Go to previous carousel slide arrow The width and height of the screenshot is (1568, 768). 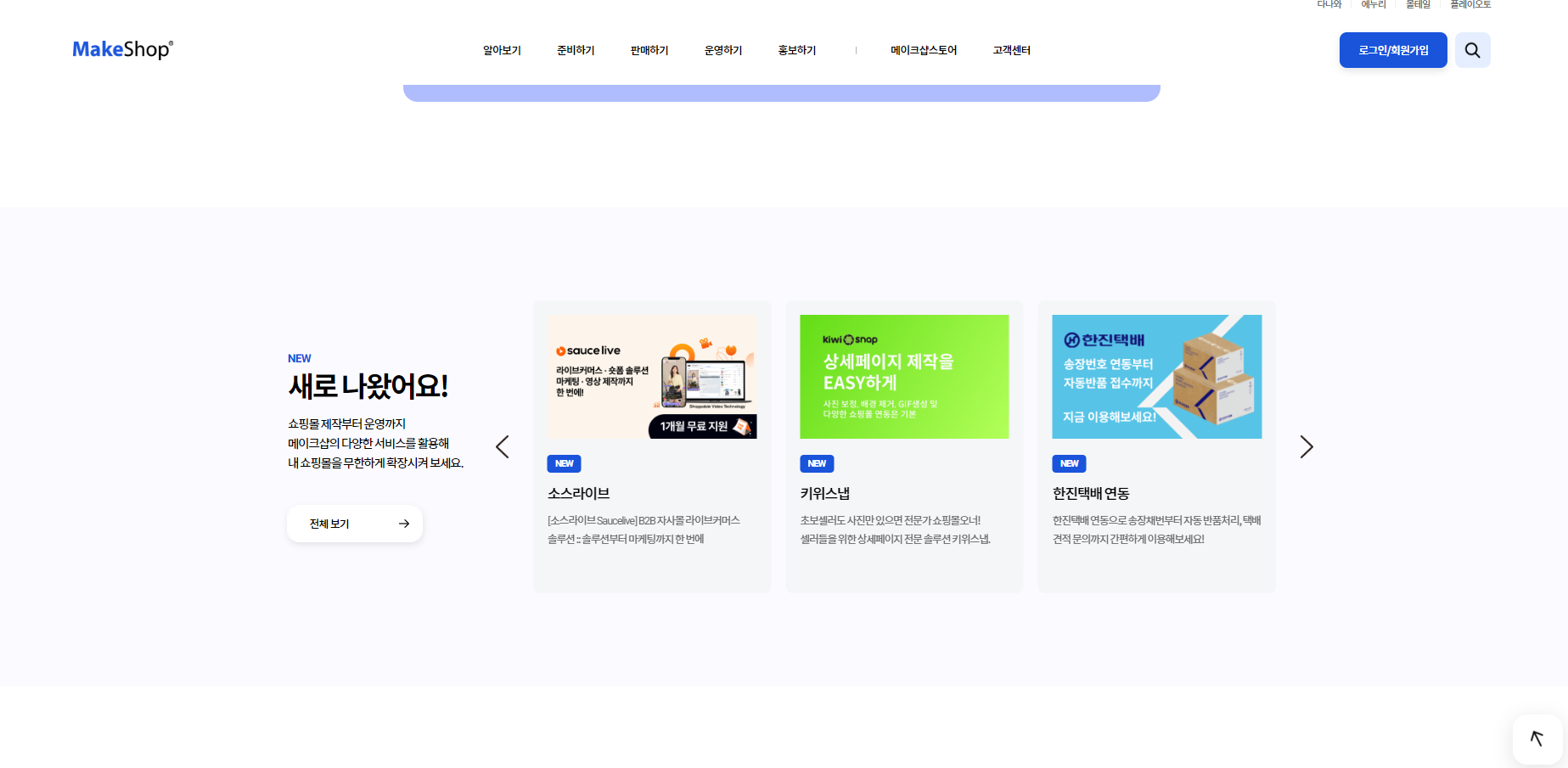[503, 446]
